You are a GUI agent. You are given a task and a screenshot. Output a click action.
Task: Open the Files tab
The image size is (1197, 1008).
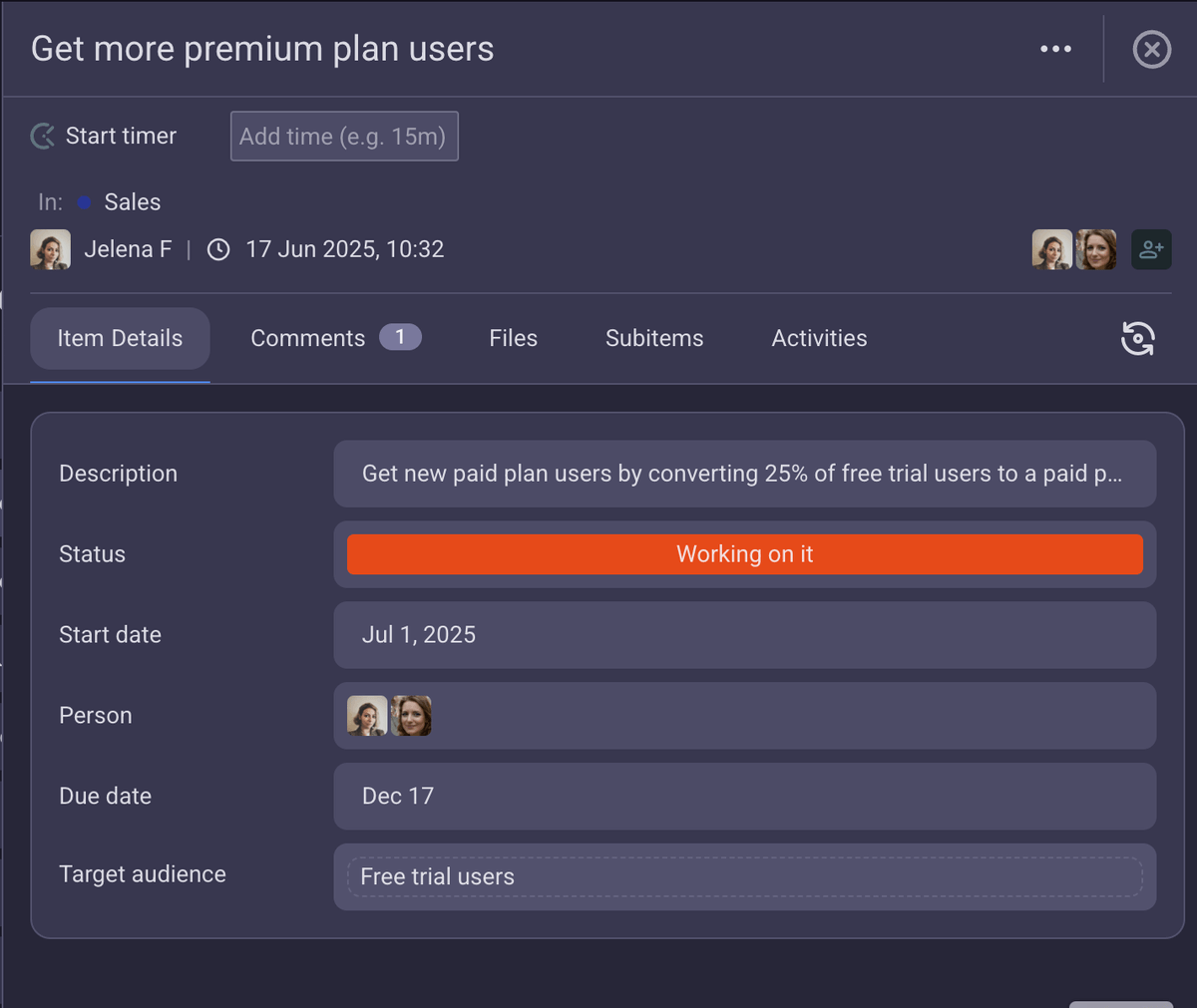click(513, 339)
